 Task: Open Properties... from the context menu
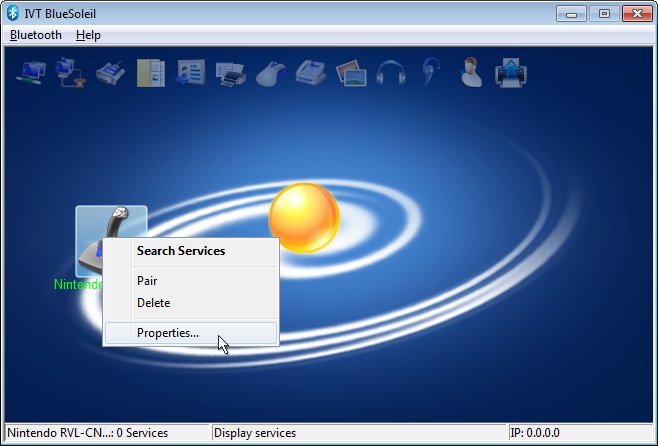[191, 333]
